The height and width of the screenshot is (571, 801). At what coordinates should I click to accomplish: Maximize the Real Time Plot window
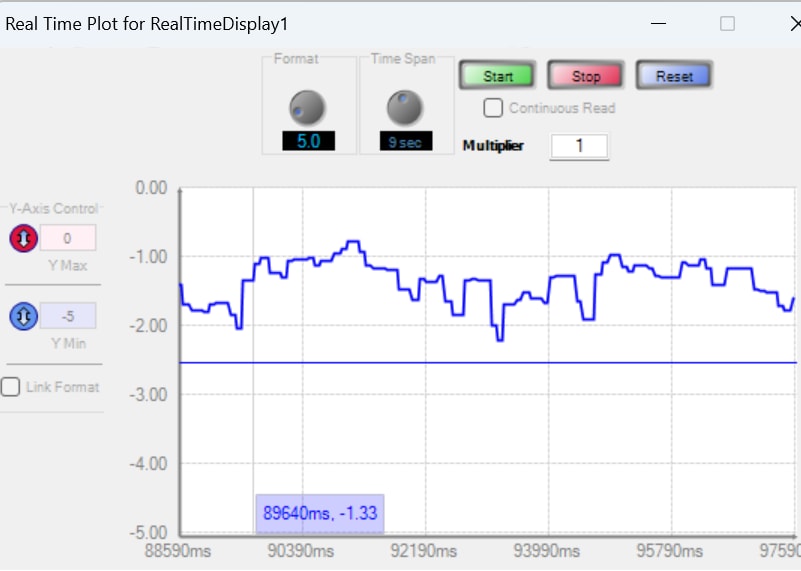click(x=727, y=23)
